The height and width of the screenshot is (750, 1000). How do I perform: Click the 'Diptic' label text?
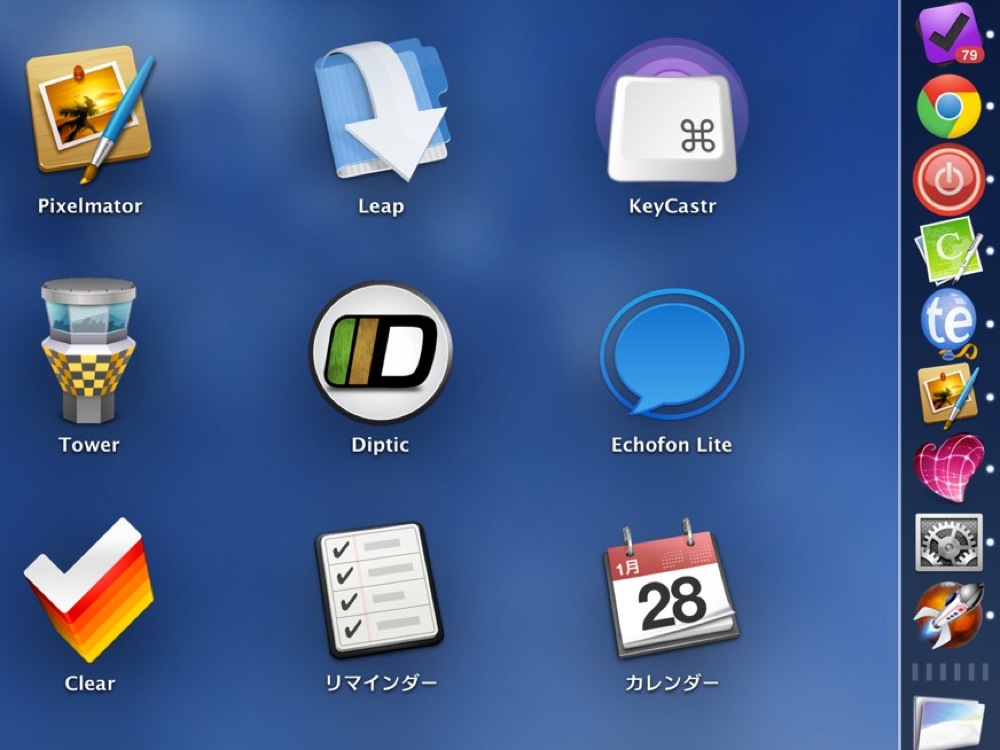click(380, 445)
